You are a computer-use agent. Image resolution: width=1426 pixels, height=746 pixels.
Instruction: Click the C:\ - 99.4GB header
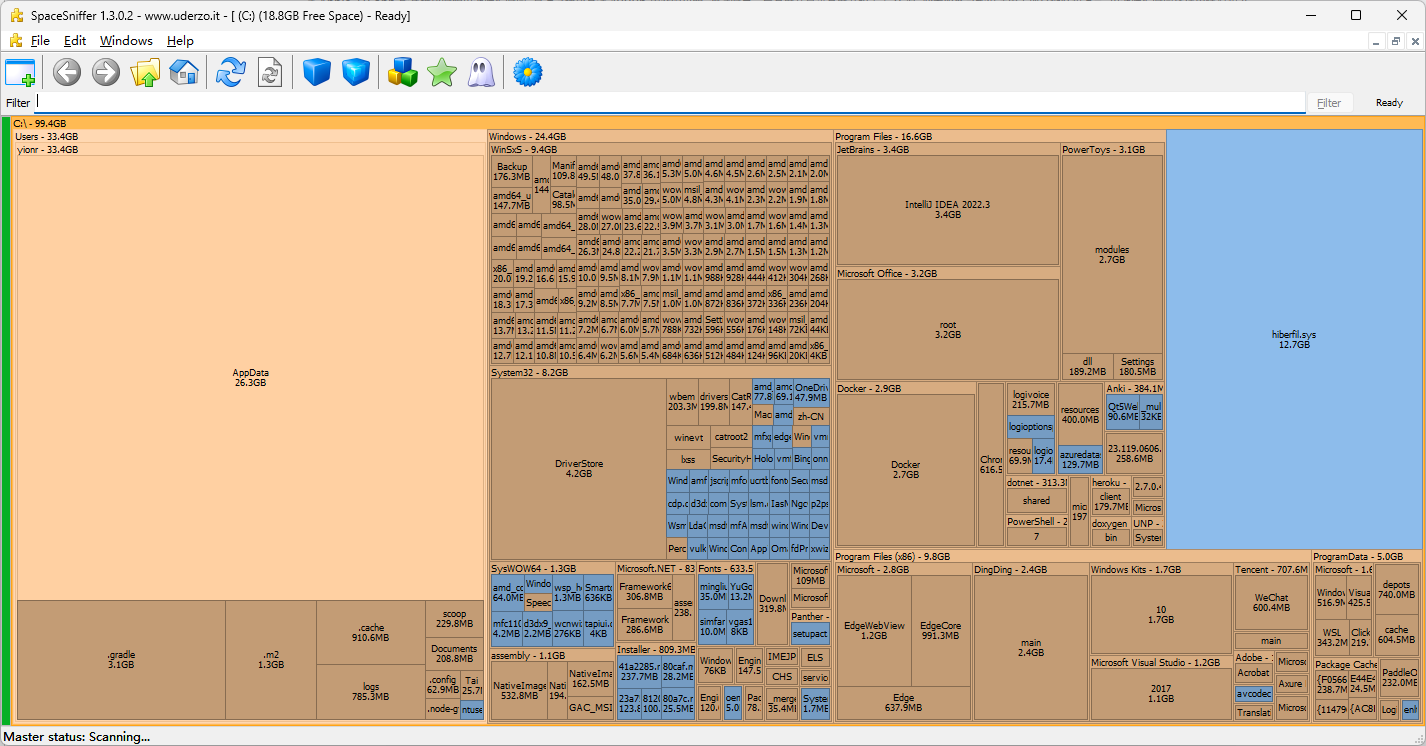point(717,123)
